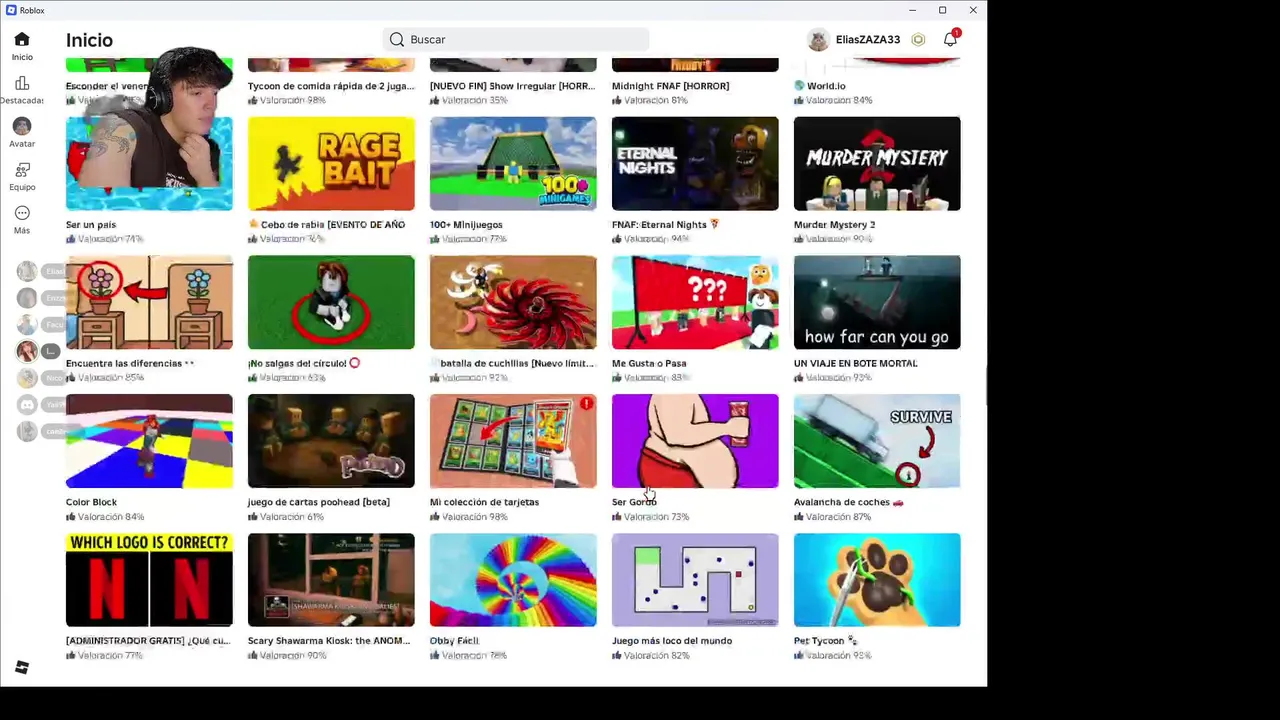Image resolution: width=1280 pixels, height=720 pixels.
Task: Open Juego más loco del mundo thumbnail
Action: (695, 580)
